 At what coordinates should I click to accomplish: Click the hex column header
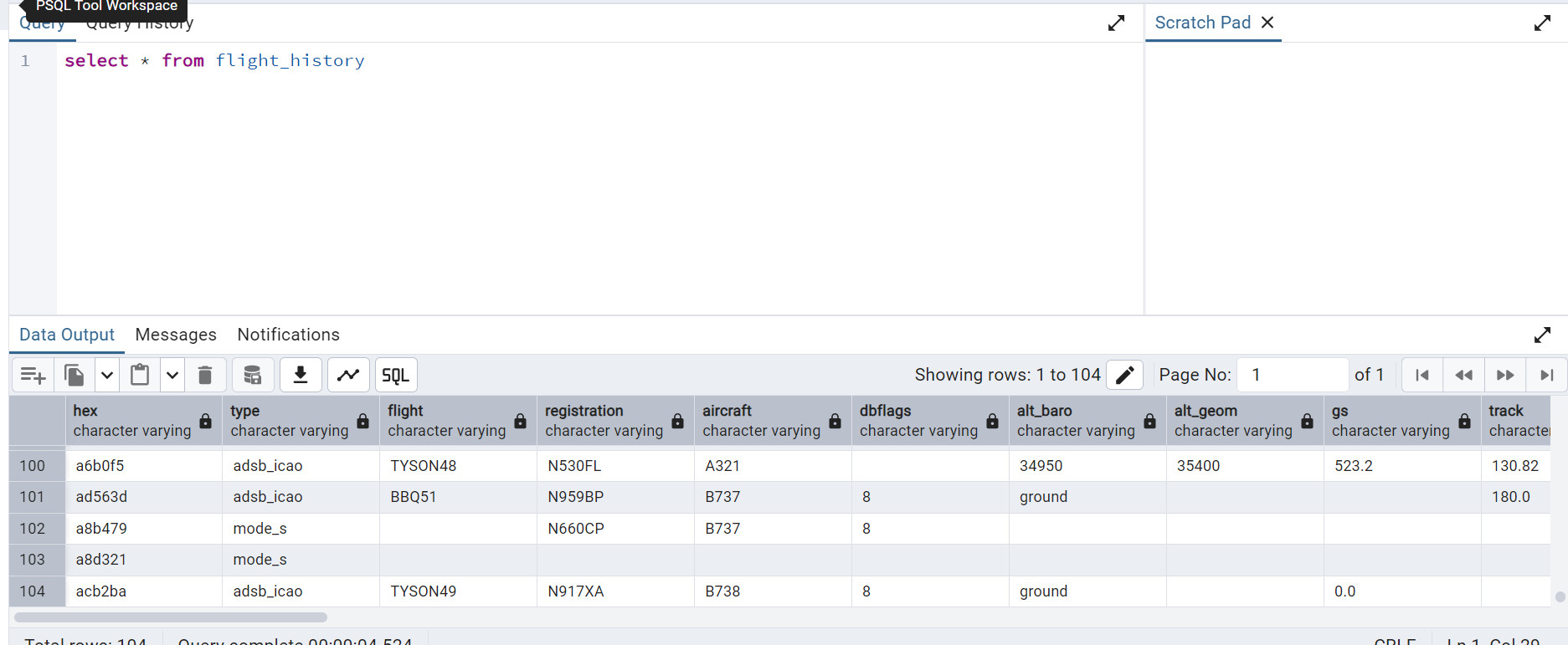[144, 421]
